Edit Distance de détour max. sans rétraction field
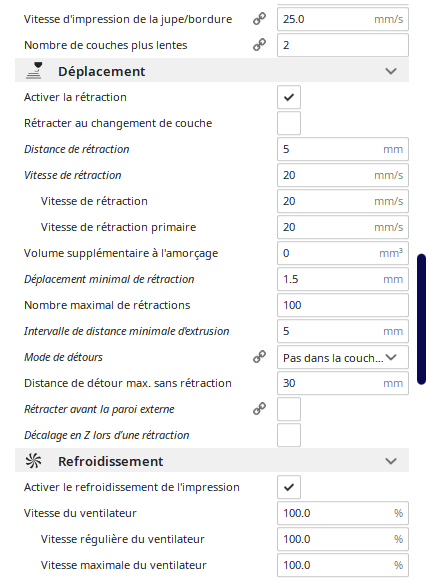 tap(343, 383)
